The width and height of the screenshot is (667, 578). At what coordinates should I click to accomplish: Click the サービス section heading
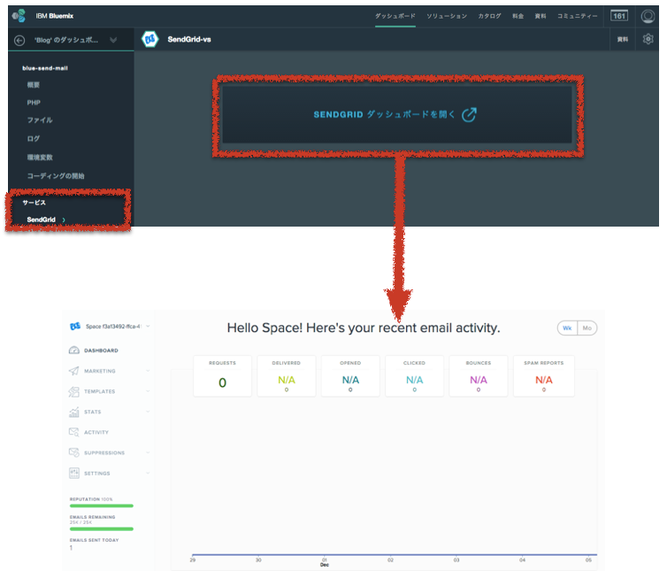(x=34, y=203)
